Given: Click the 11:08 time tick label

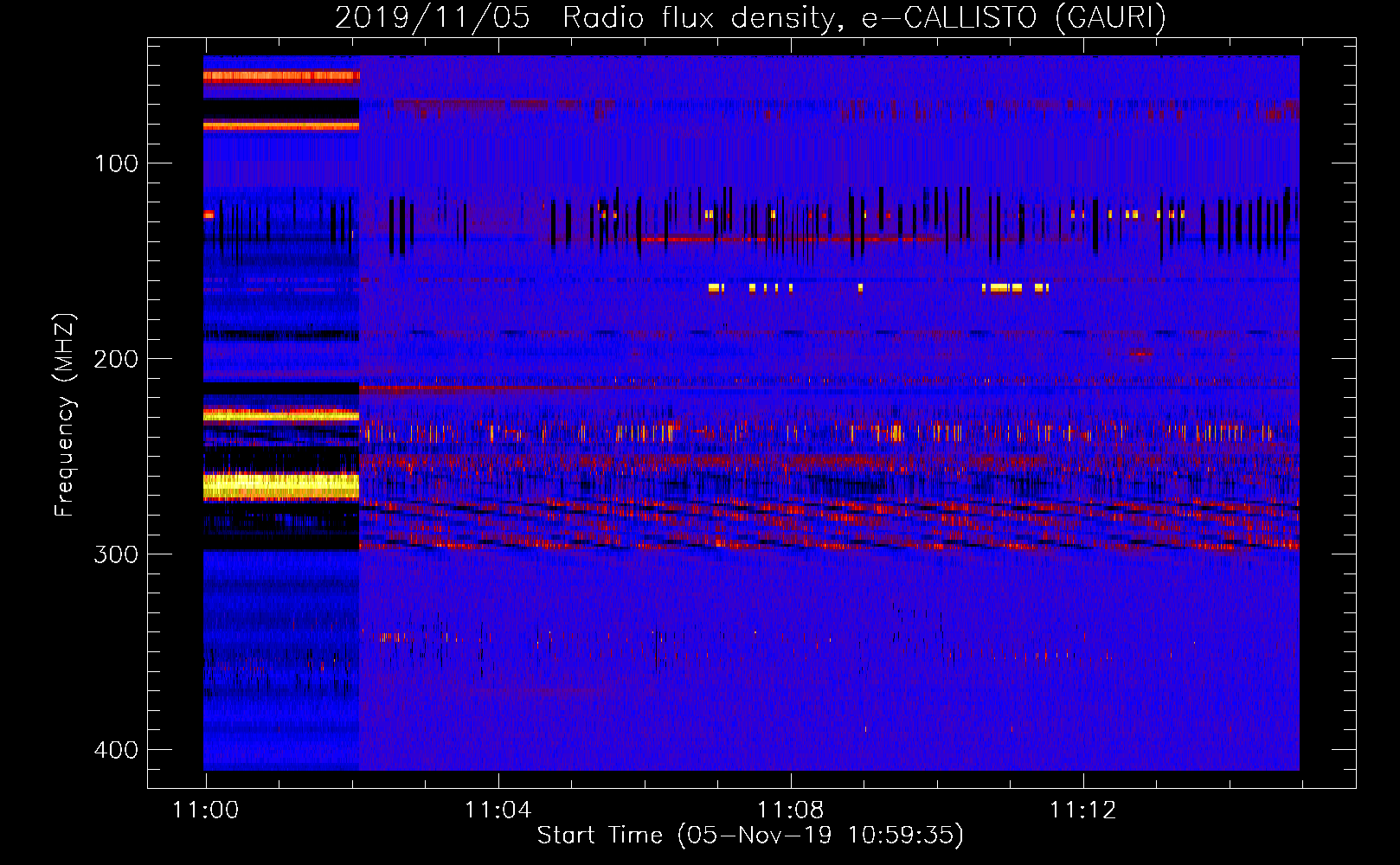Looking at the screenshot, I should (790, 811).
